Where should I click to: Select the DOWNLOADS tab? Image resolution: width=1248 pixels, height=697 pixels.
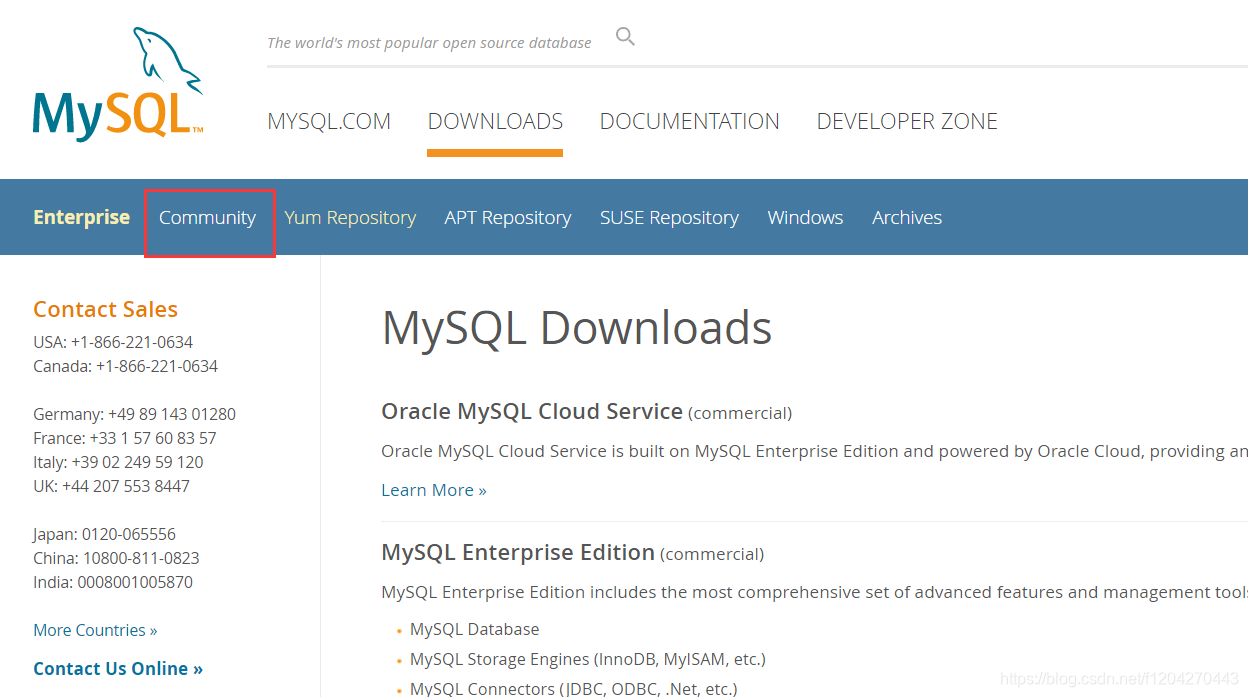495,121
